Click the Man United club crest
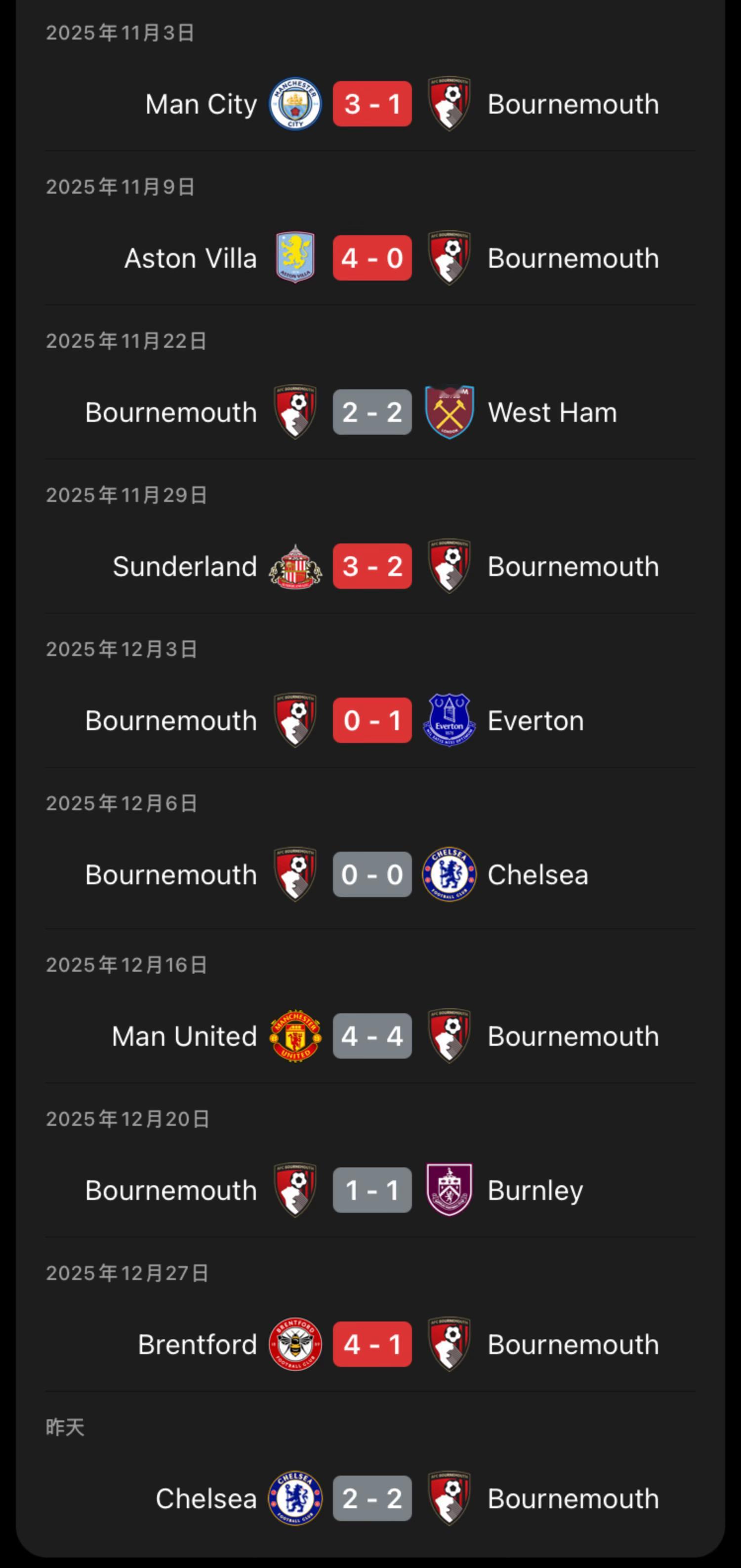 click(295, 1036)
